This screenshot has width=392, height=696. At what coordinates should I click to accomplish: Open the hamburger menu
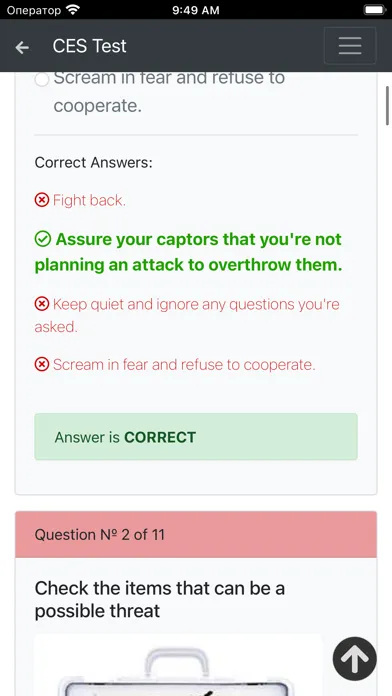click(350, 46)
